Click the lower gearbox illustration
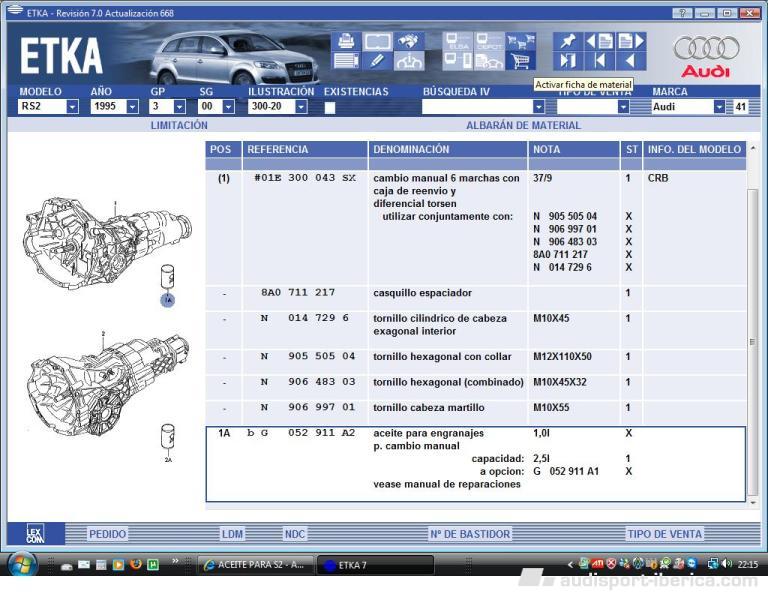 click(x=109, y=386)
